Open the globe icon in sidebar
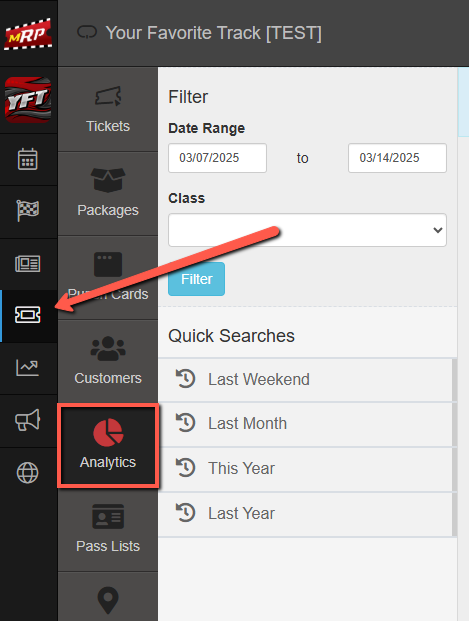 28,473
